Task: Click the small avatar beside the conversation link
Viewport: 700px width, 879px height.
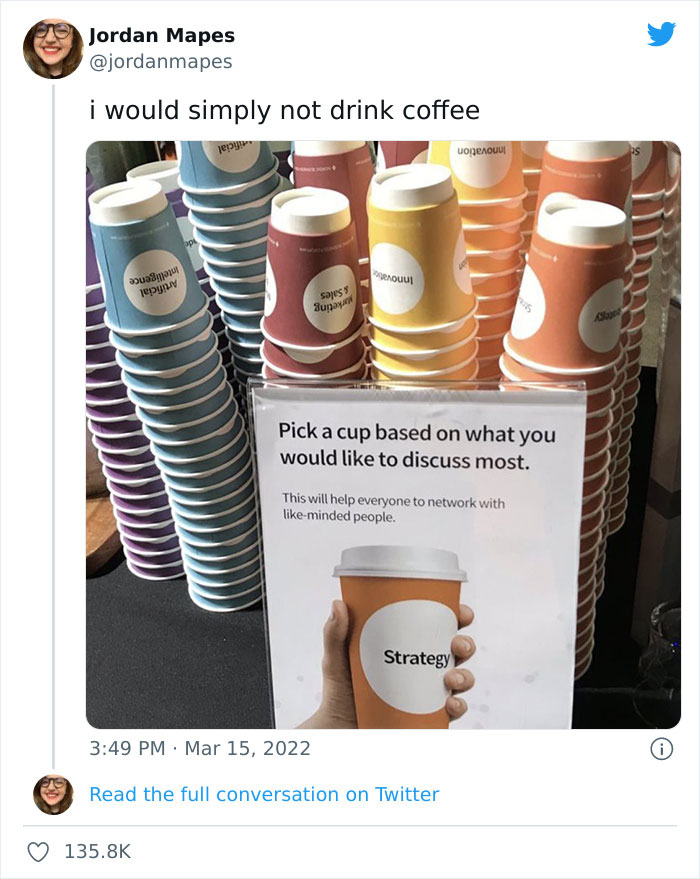Action: tap(53, 794)
